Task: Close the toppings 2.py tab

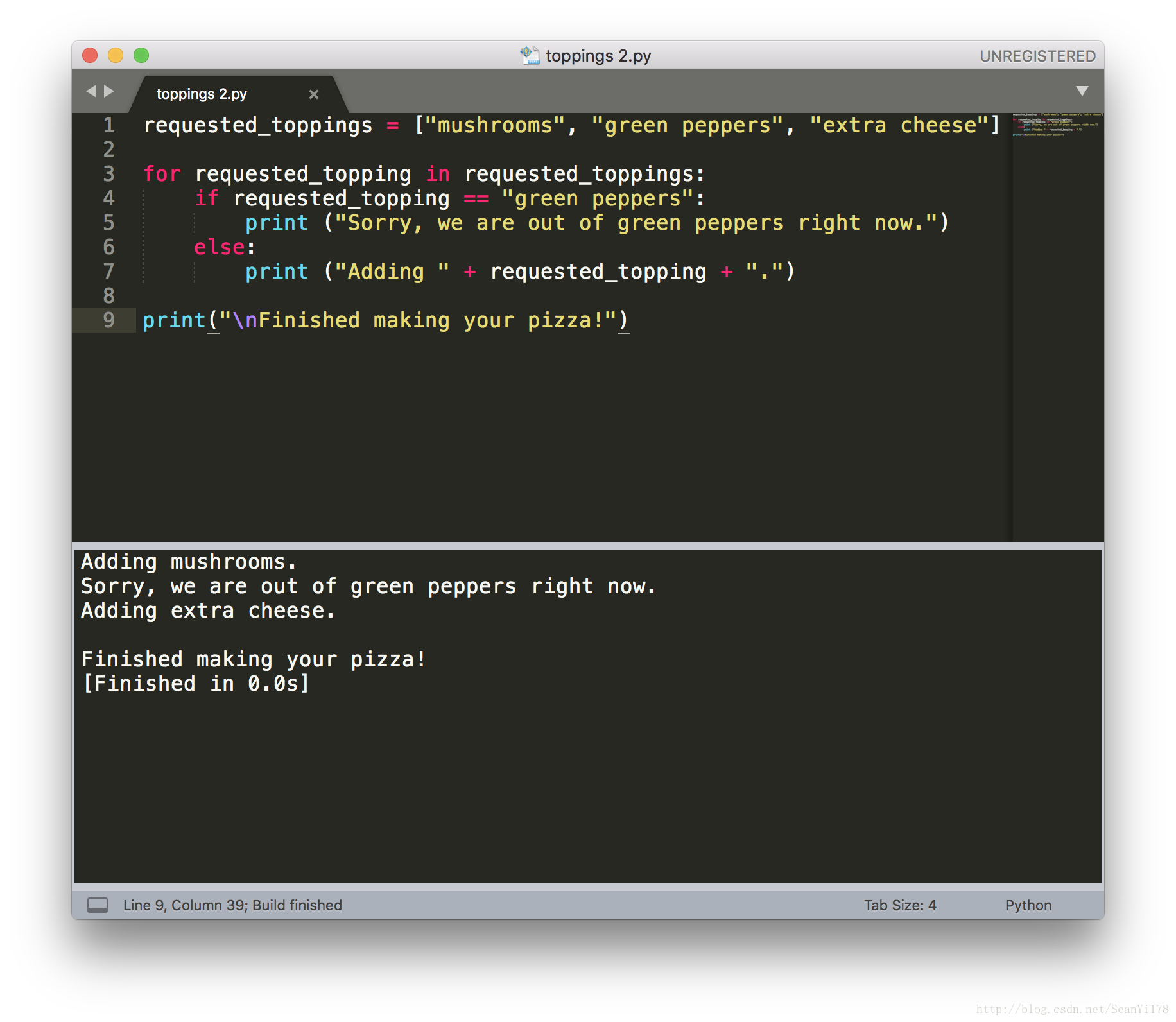Action: pyautogui.click(x=314, y=94)
